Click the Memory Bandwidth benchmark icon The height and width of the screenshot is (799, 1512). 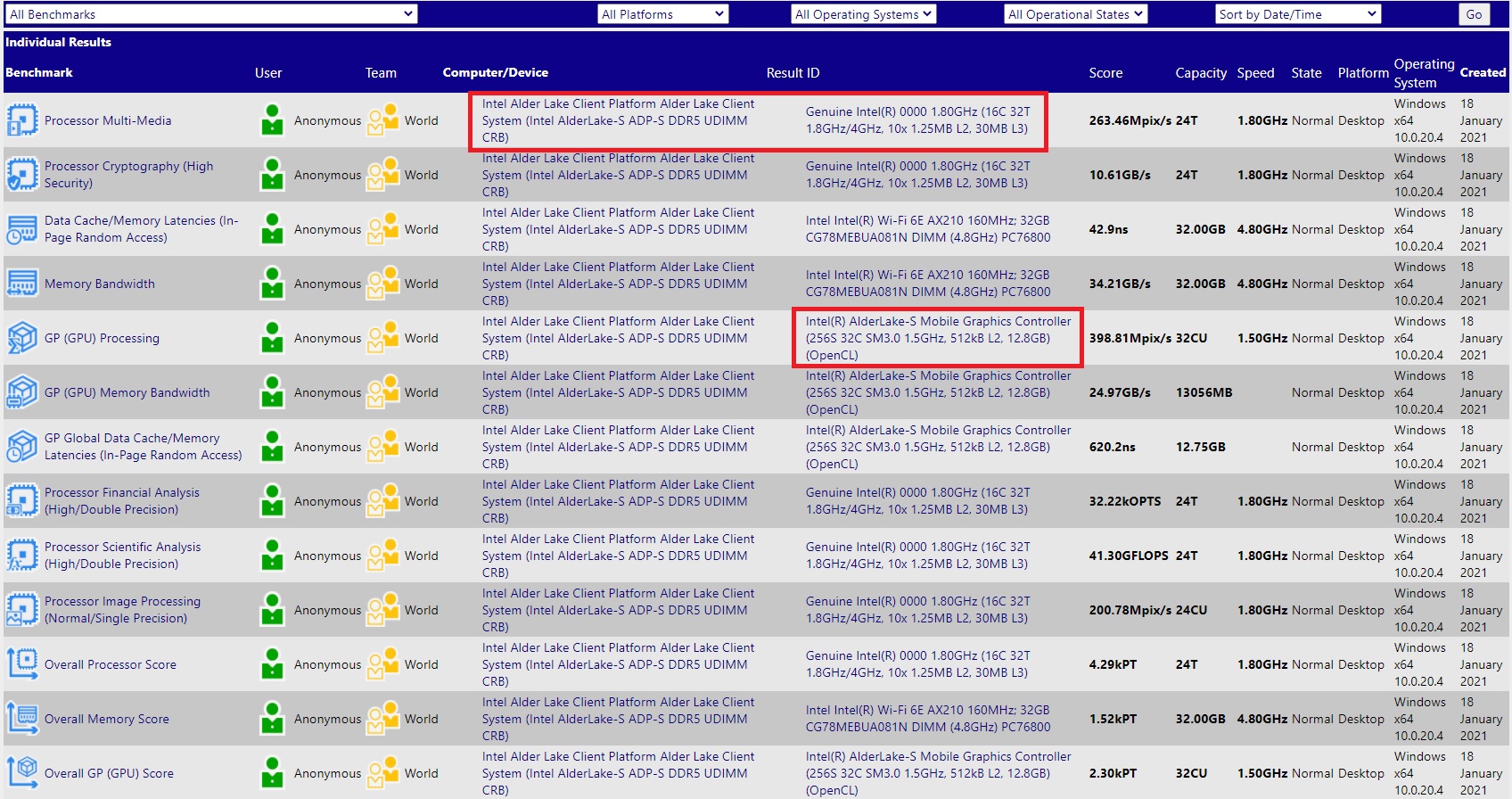pos(22,284)
